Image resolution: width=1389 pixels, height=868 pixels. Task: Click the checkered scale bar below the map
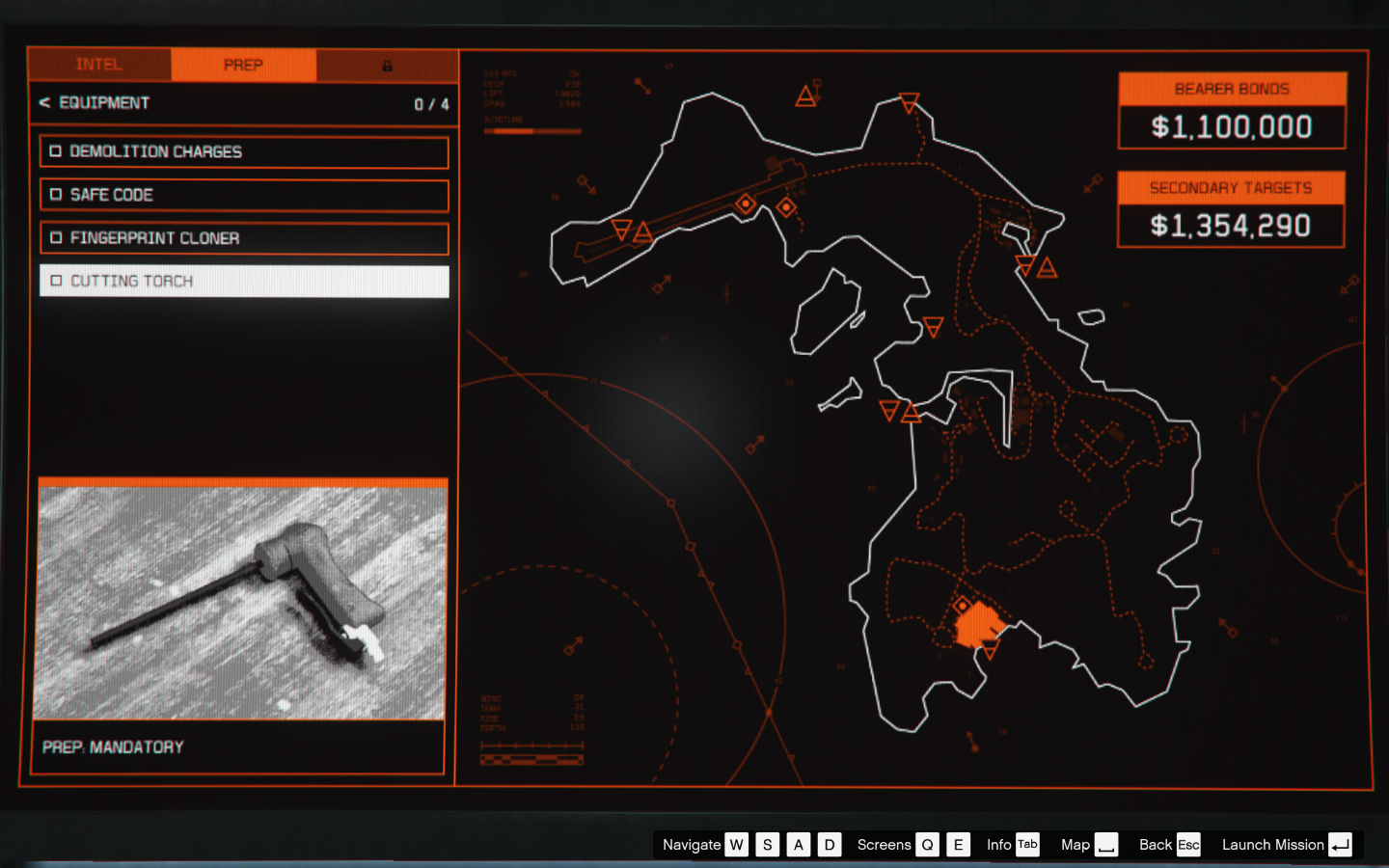[532, 760]
